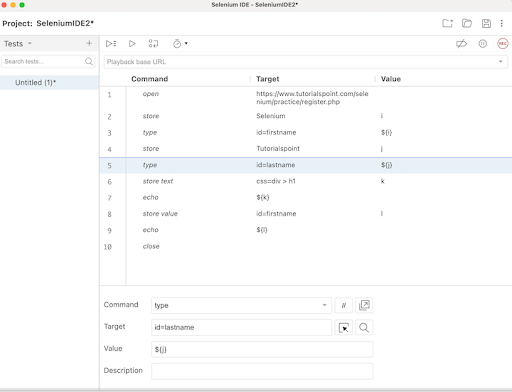Select the register.php URL target
Image resolution: width=512 pixels, height=392 pixels.
tap(312, 98)
